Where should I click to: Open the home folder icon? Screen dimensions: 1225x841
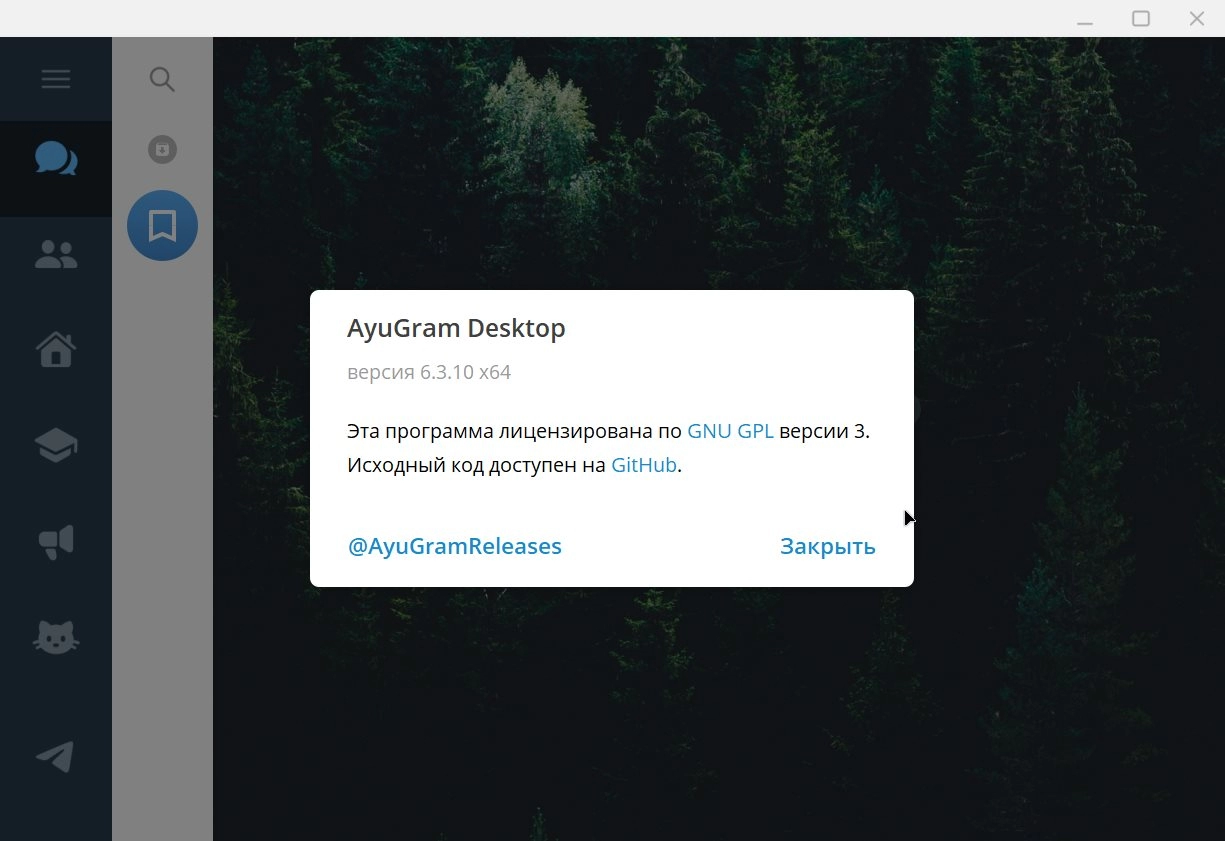56,350
